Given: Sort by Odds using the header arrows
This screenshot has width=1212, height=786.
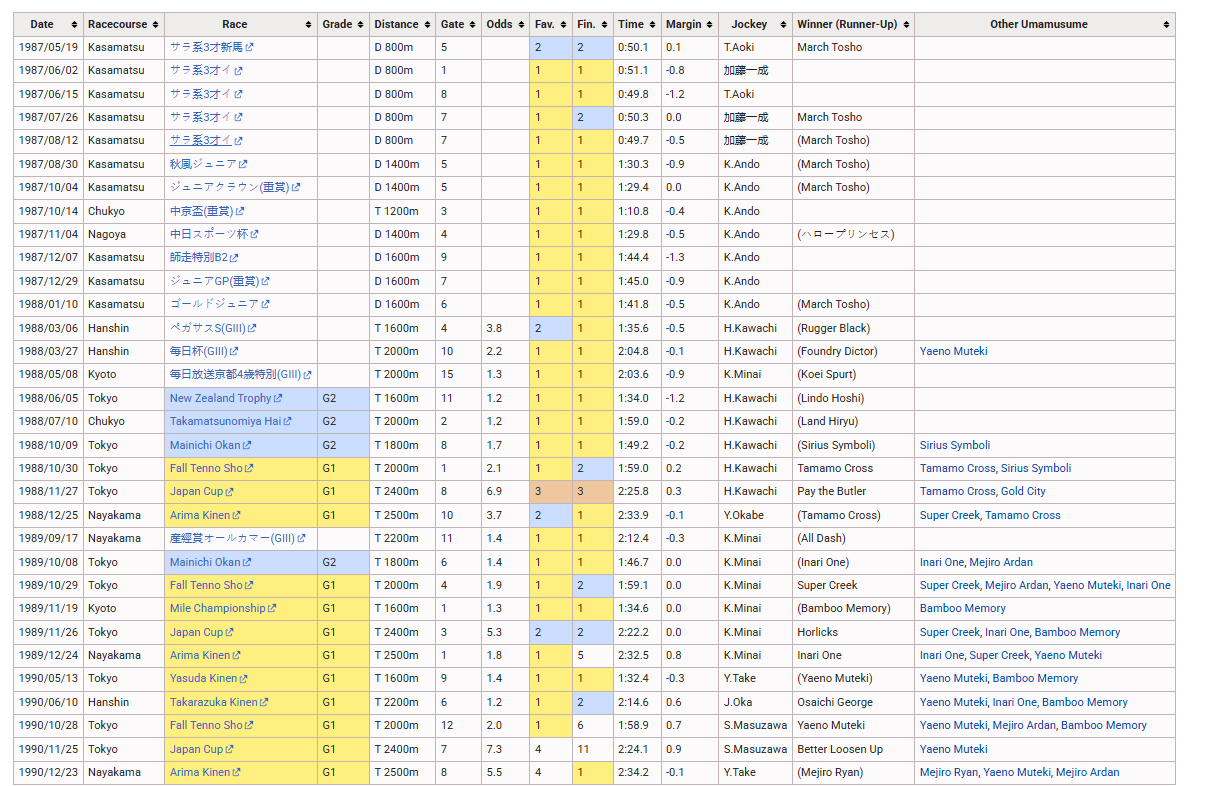Looking at the screenshot, I should [x=521, y=24].
